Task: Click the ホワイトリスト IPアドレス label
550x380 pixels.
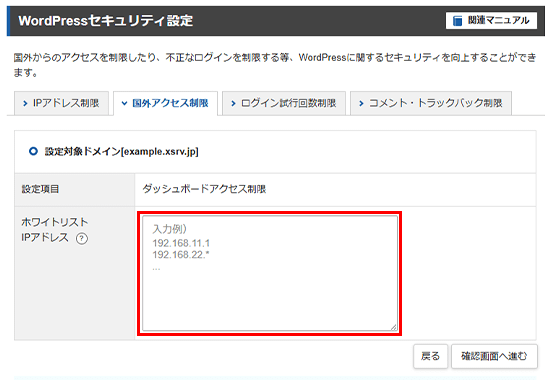Action: point(54,230)
